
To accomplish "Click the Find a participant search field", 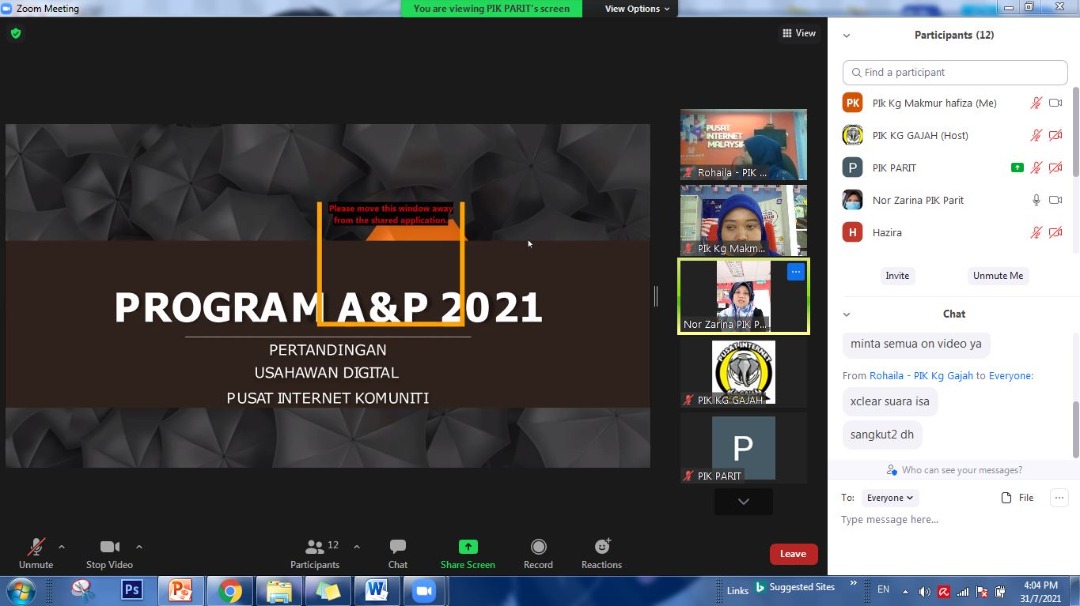I will (955, 72).
